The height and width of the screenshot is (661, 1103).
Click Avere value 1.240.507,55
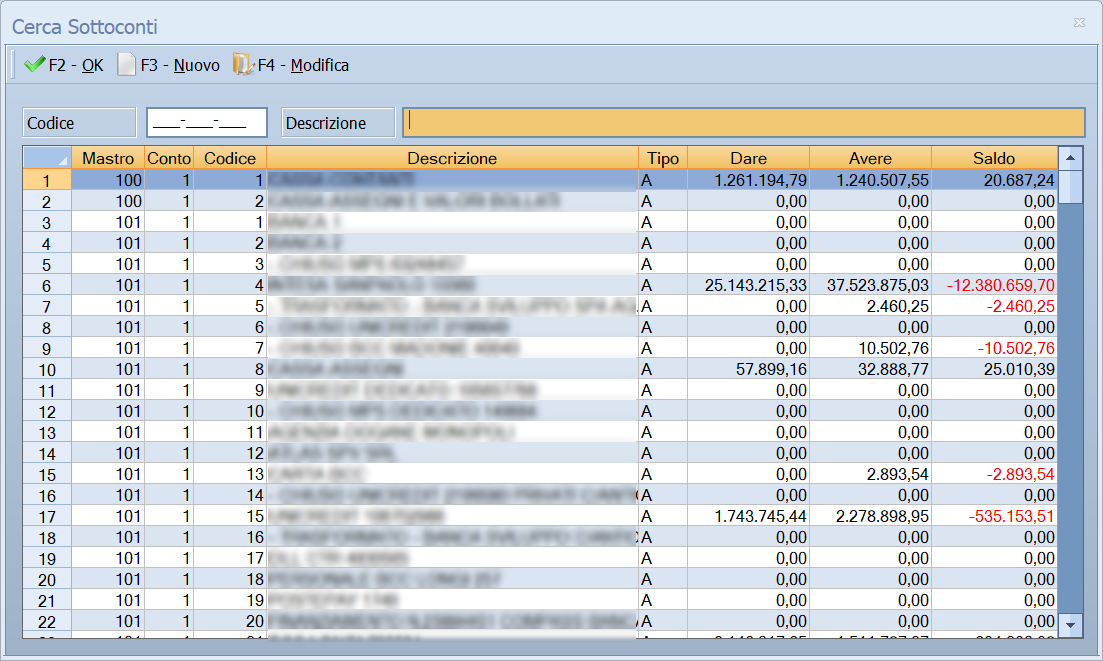[882, 181]
